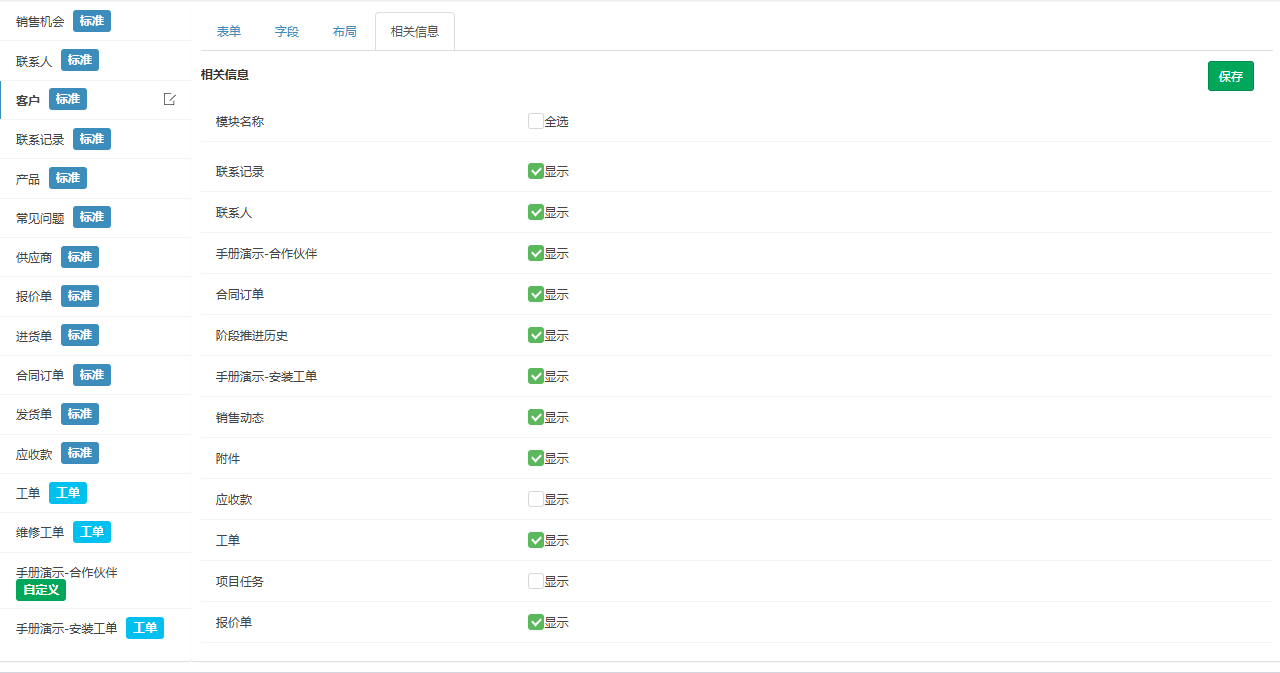
Task: Click the 保存 button
Action: 1230,76
